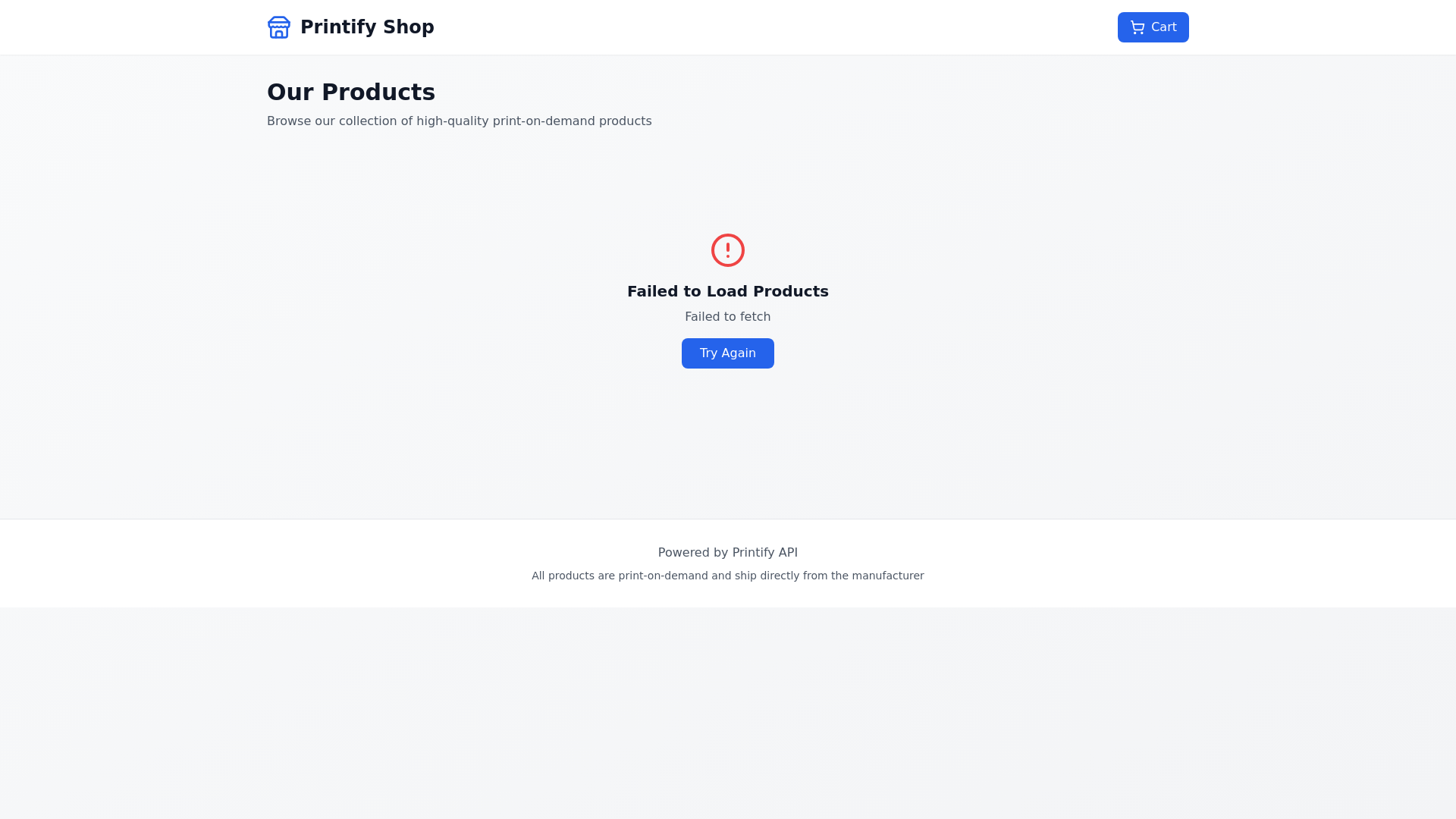Open the Cart button
This screenshot has height=819, width=1456.
pos(1153,27)
